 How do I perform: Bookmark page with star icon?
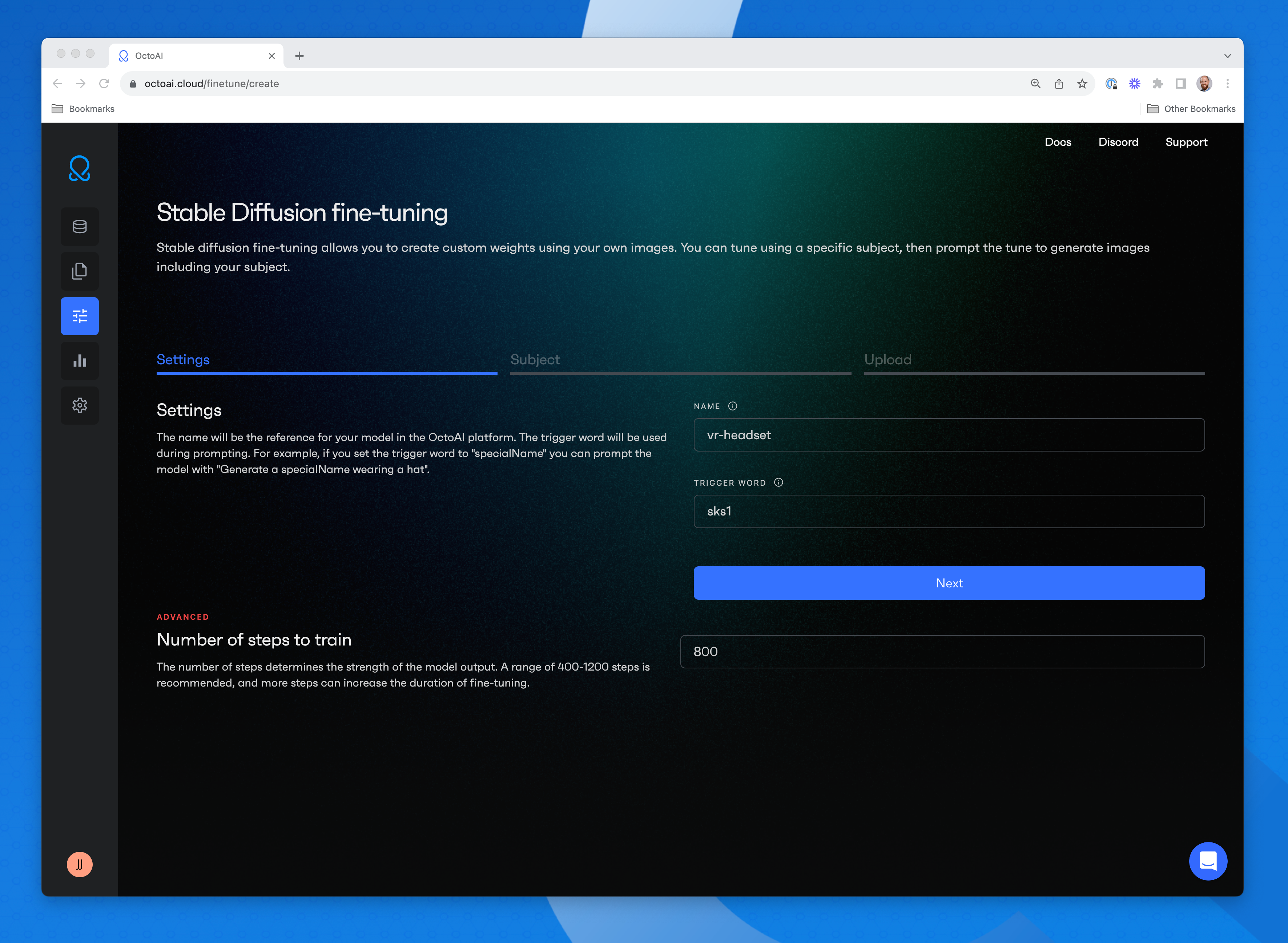click(x=1082, y=84)
